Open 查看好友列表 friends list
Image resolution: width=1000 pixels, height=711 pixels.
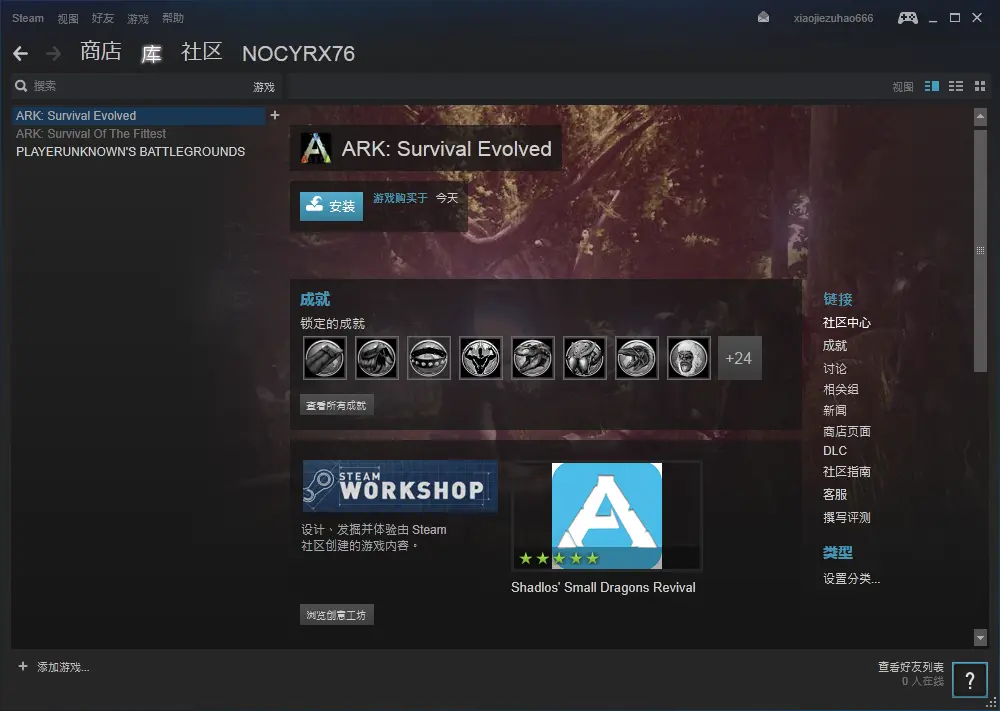point(911,667)
